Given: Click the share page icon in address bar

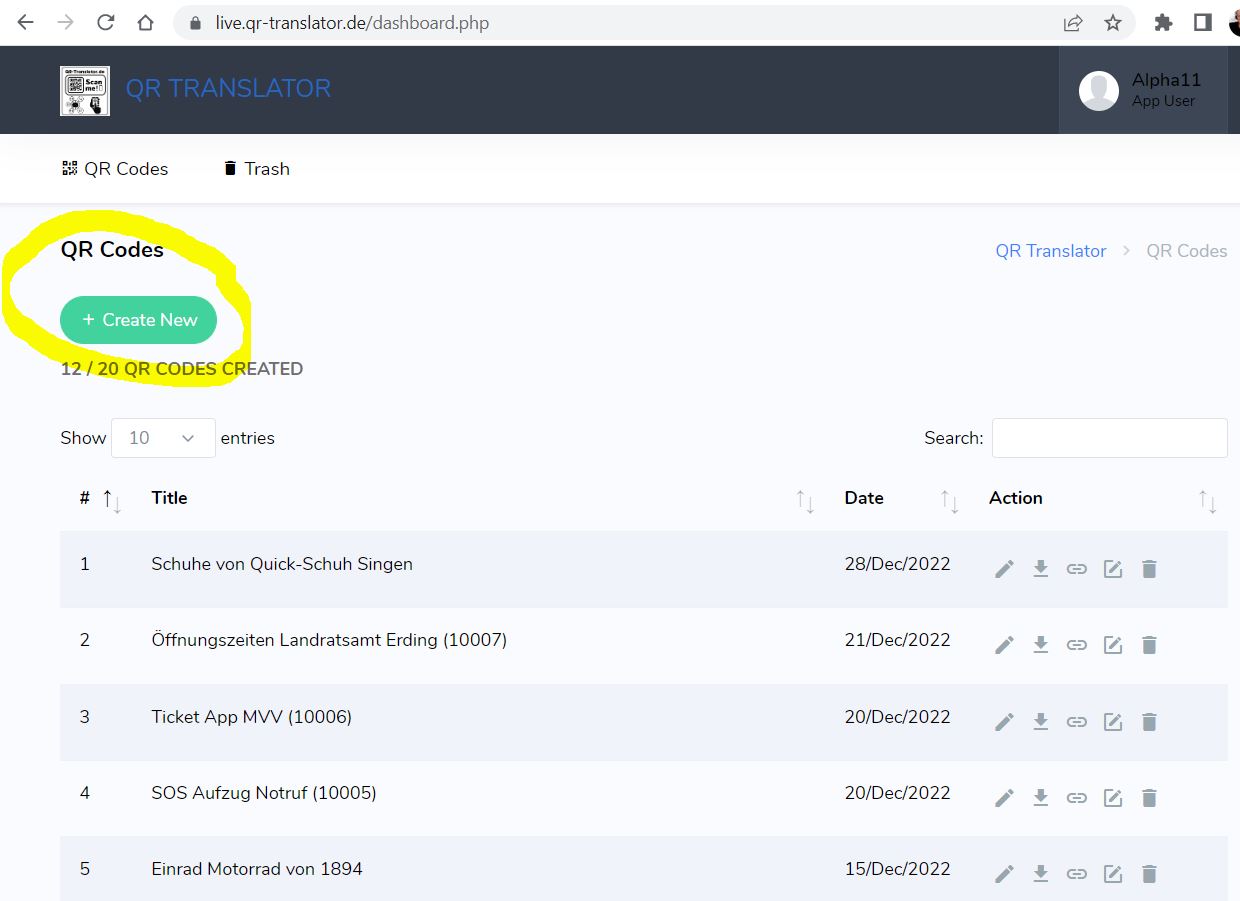Looking at the screenshot, I should pyautogui.click(x=1073, y=22).
